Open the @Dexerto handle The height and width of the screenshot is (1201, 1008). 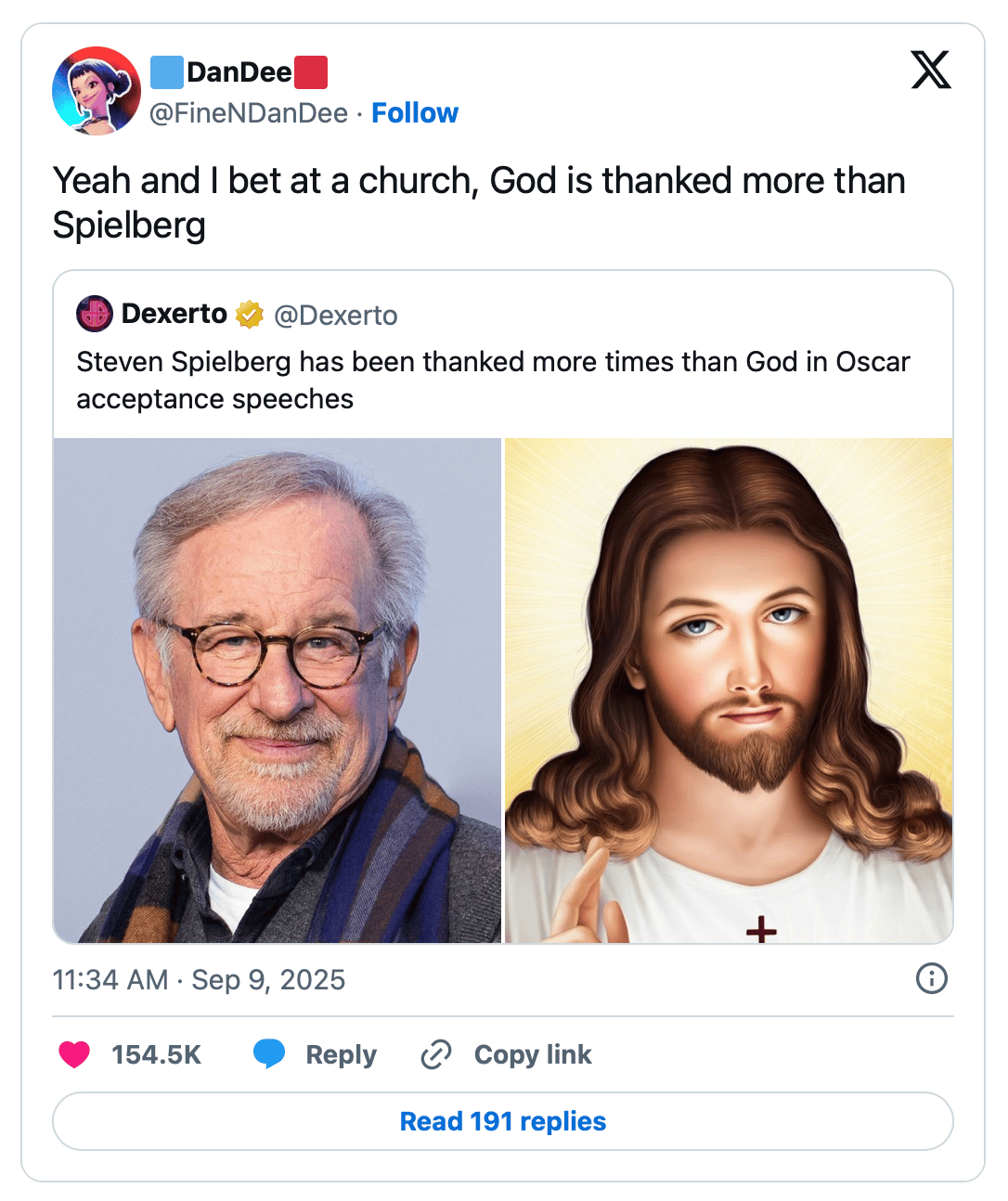click(336, 316)
